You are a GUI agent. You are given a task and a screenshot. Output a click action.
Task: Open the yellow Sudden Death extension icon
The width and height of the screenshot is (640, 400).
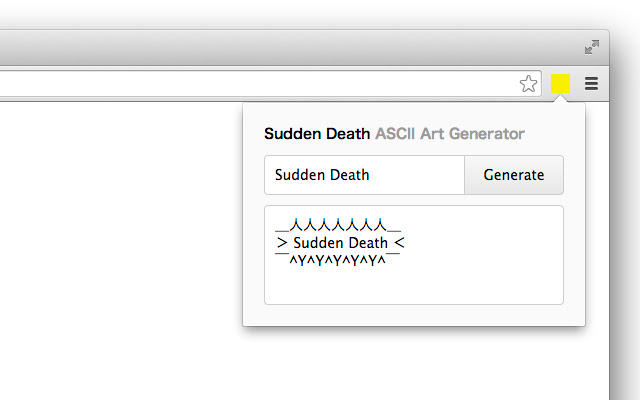click(560, 84)
